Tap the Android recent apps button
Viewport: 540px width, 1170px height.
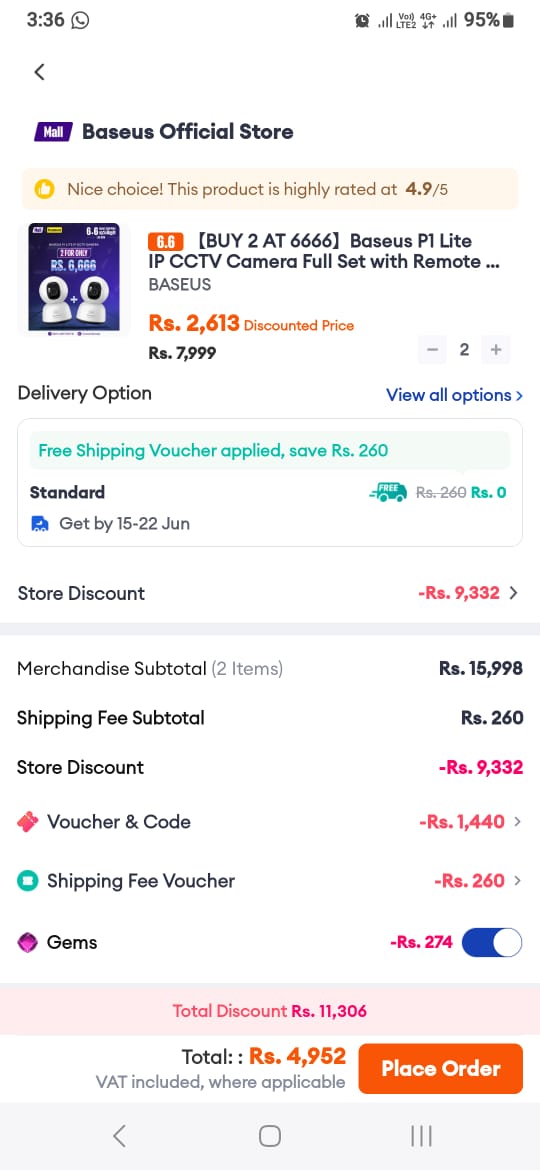(x=421, y=1136)
